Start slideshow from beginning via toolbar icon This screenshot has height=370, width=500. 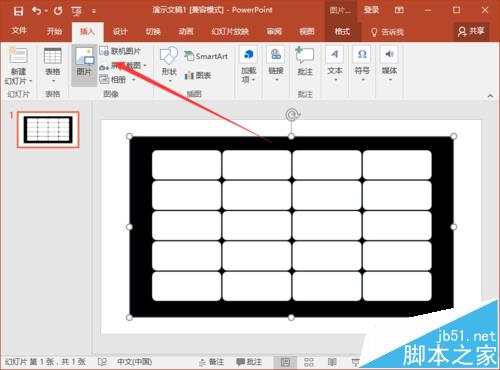click(76, 11)
